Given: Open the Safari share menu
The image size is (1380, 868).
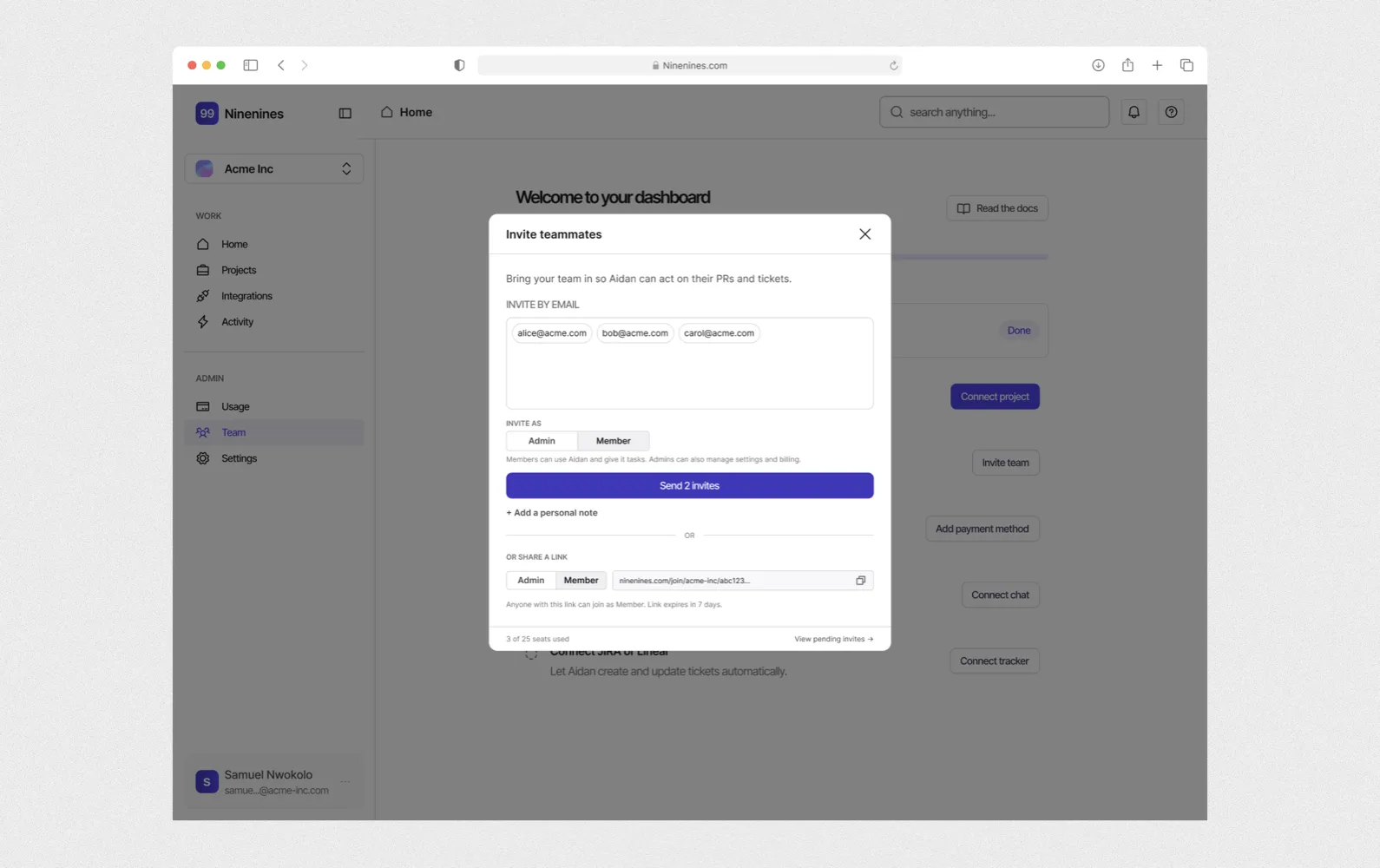Looking at the screenshot, I should [1127, 65].
